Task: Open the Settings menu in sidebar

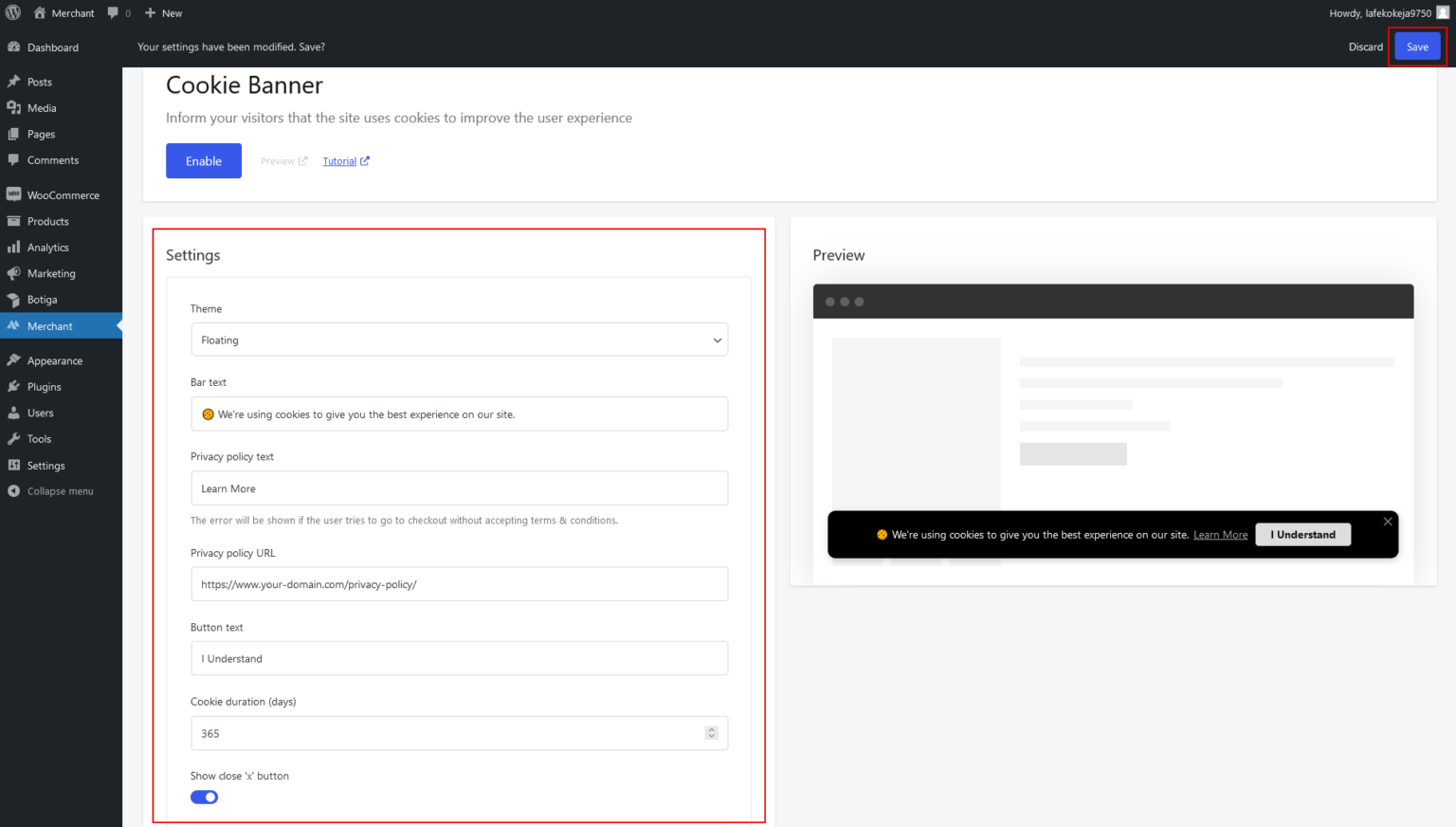Action: 61,466
